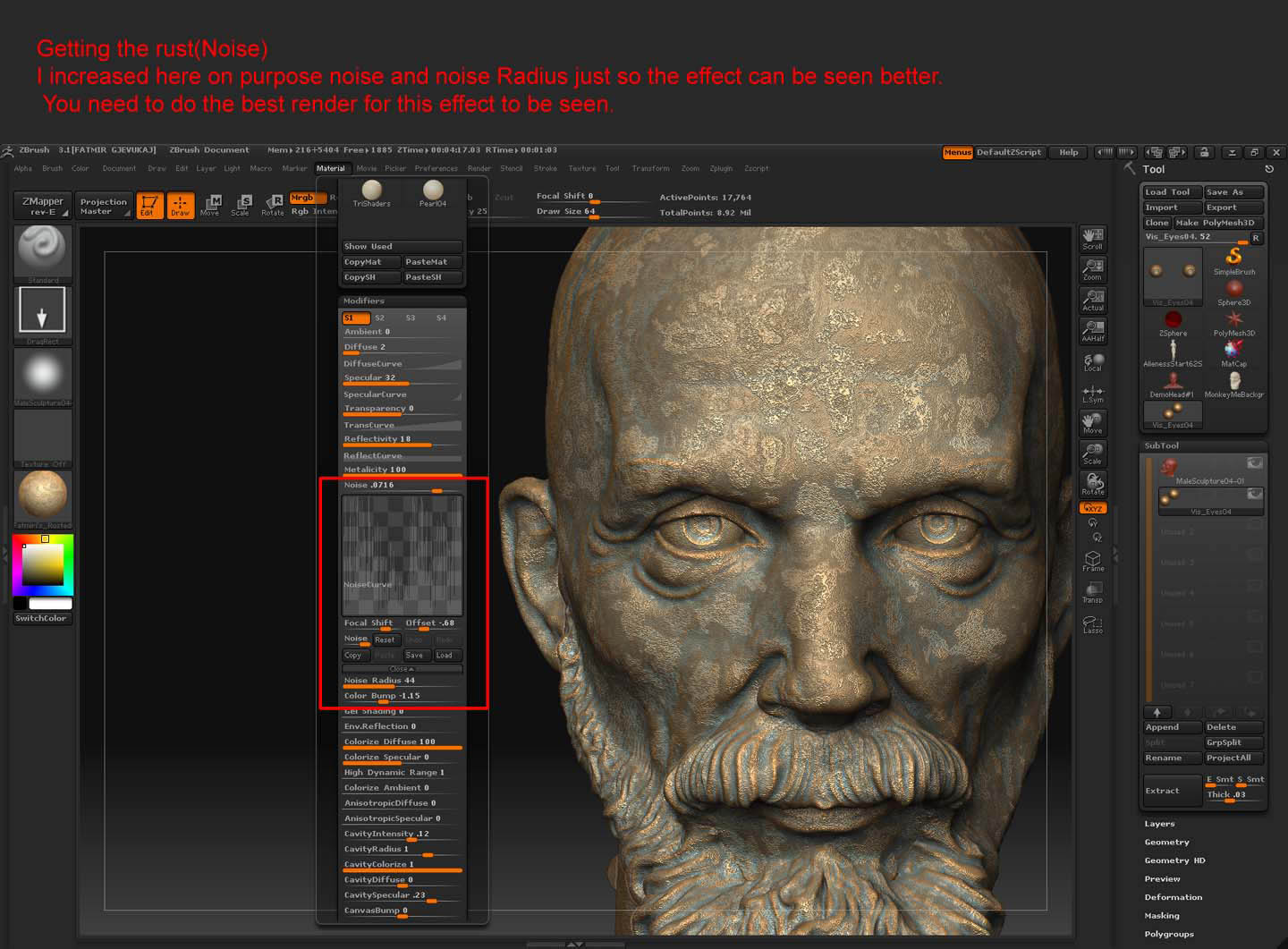Open the Material menu
The image size is (1288, 949).
point(330,168)
